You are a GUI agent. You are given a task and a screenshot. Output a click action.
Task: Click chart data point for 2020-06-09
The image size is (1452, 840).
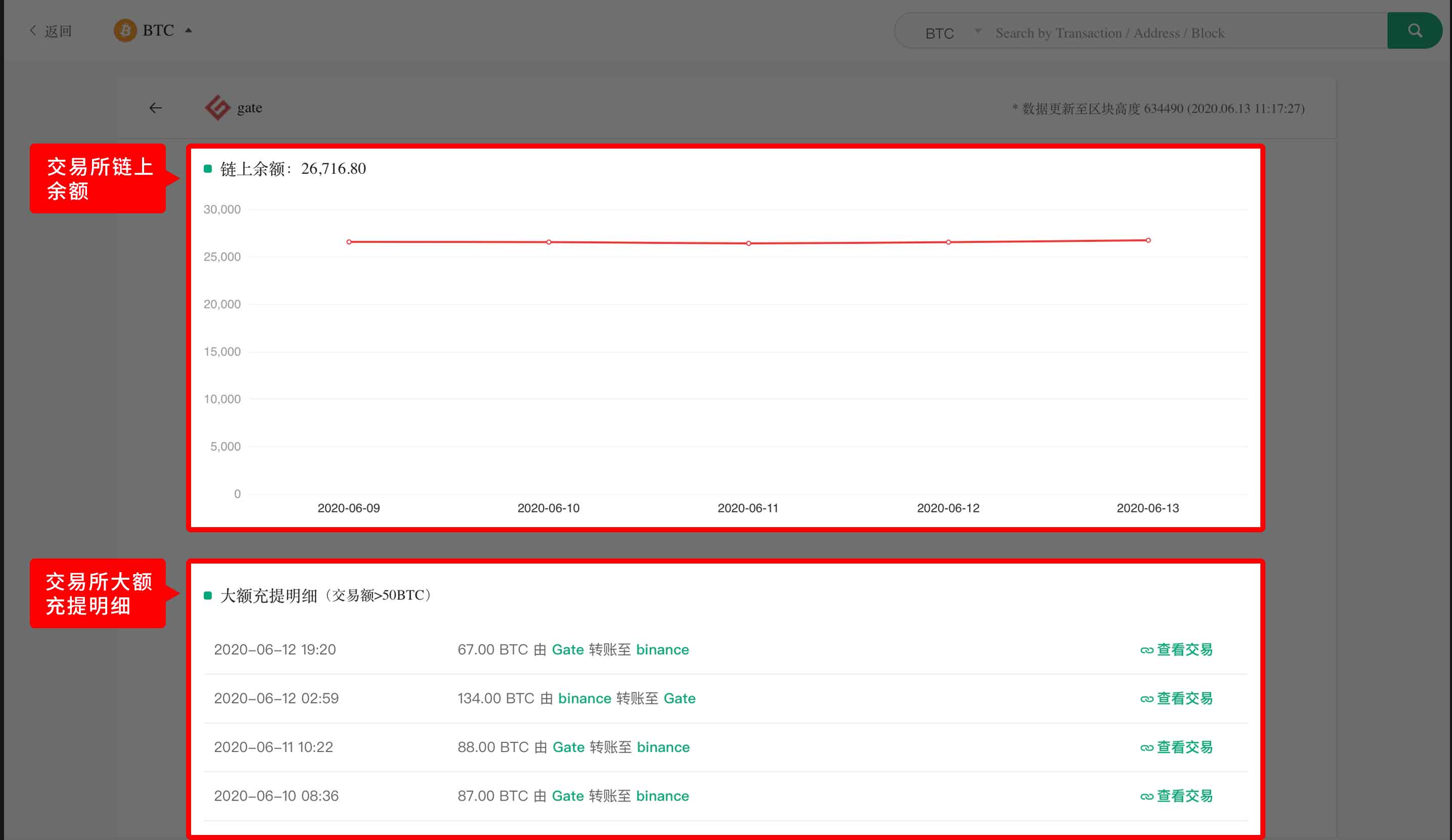click(x=349, y=242)
